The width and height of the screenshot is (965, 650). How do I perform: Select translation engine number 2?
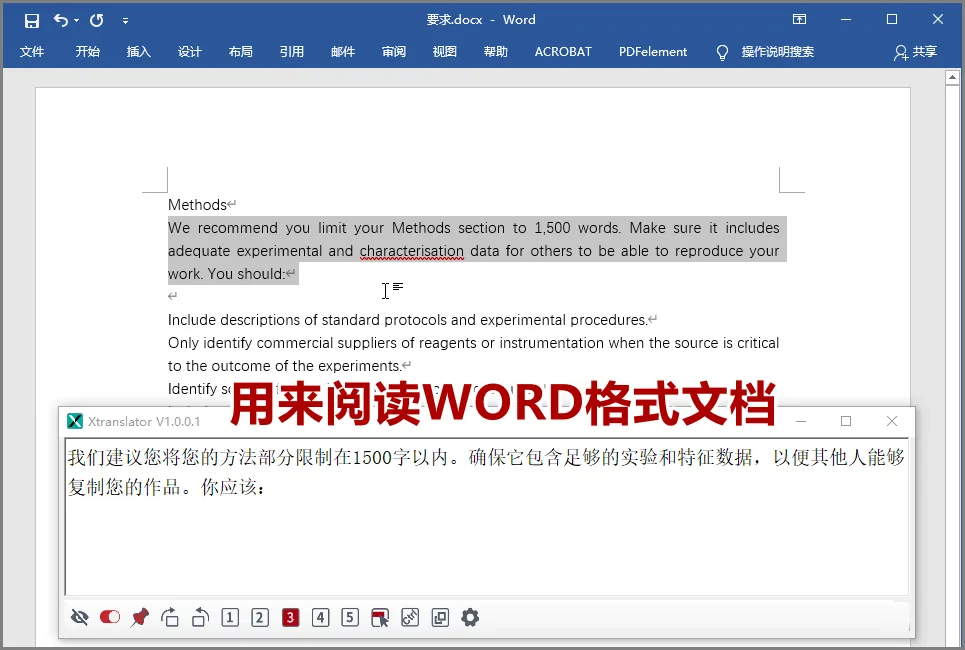(x=260, y=617)
